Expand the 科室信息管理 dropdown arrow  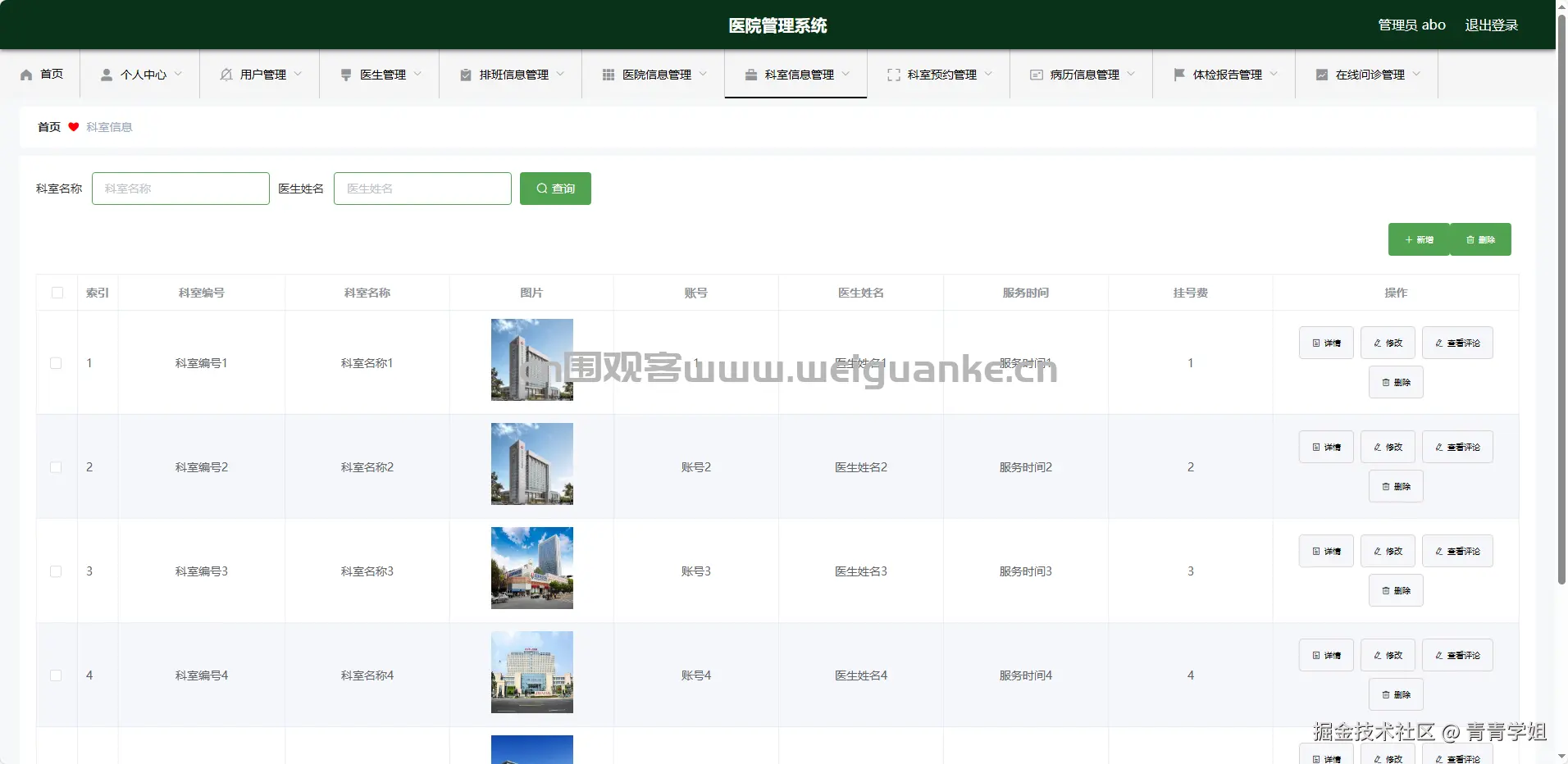pyautogui.click(x=846, y=74)
